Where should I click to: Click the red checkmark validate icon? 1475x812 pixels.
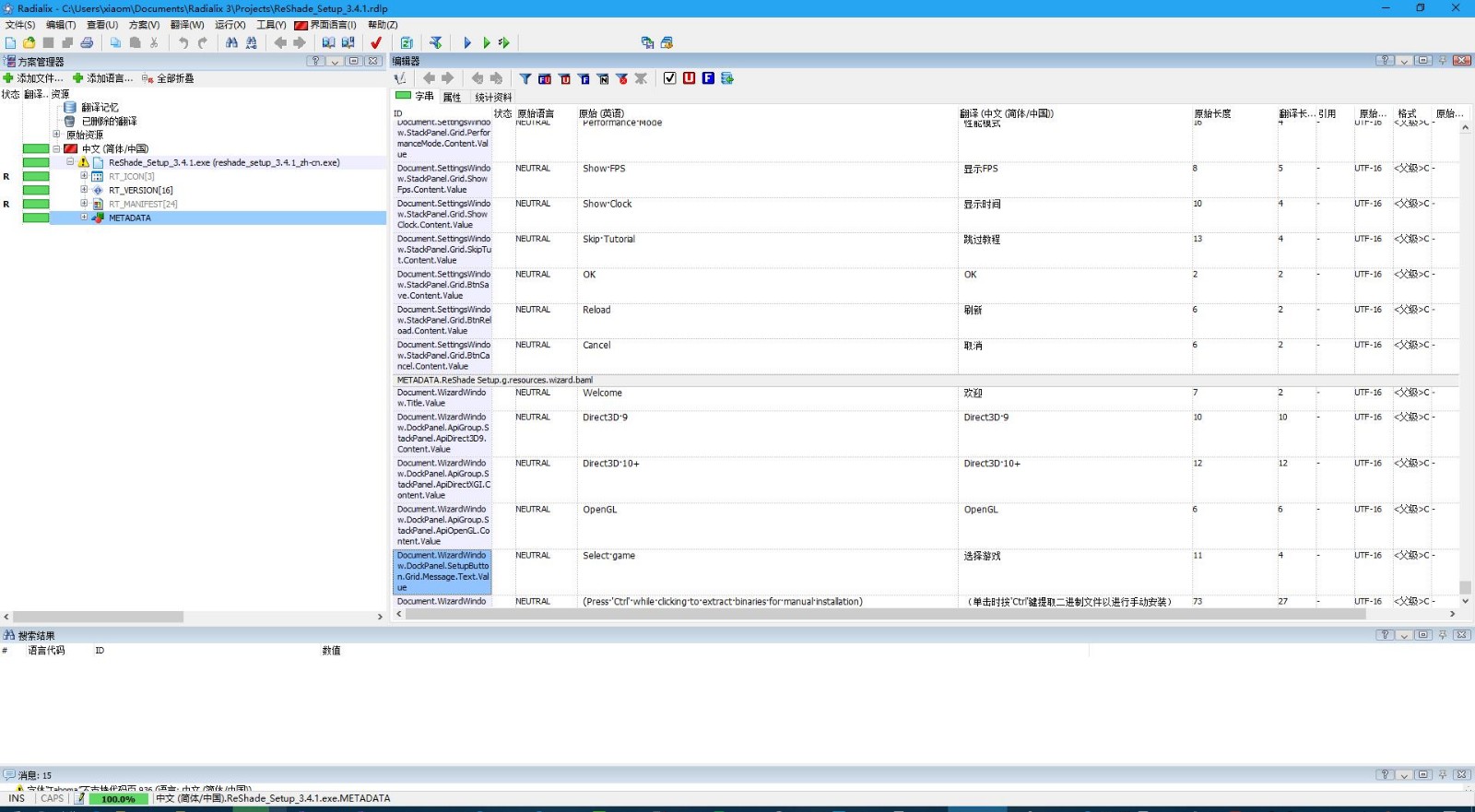pos(376,42)
